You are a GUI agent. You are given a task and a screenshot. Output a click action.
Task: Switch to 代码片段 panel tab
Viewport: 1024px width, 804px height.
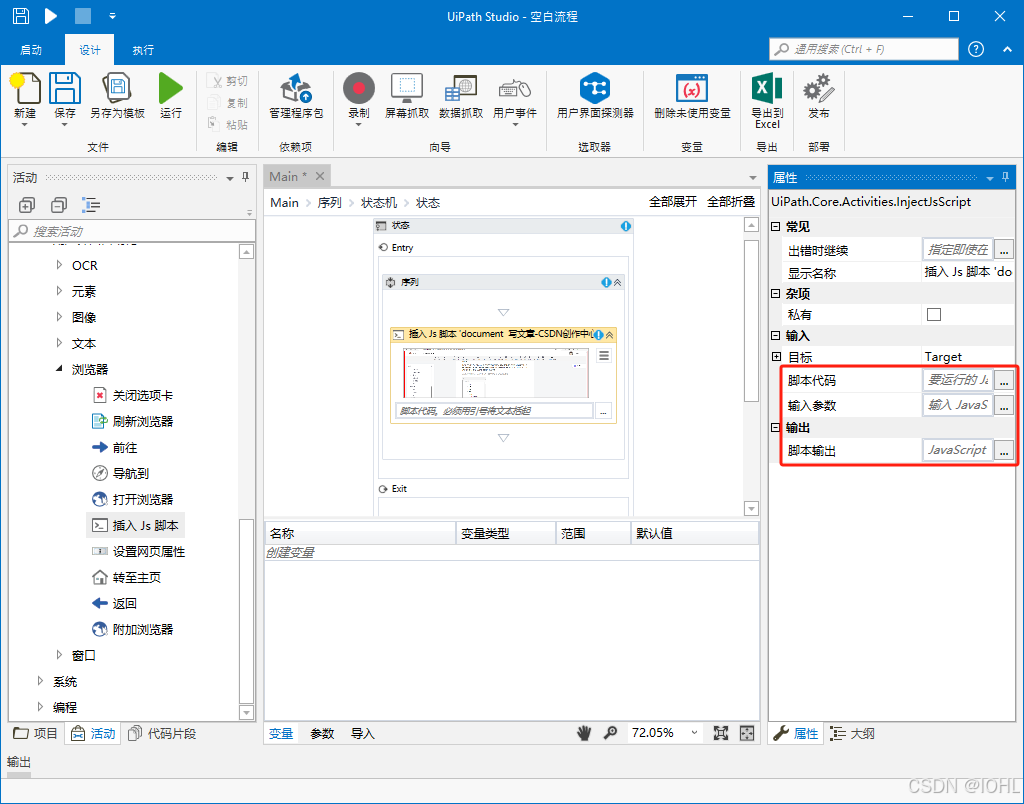click(162, 733)
